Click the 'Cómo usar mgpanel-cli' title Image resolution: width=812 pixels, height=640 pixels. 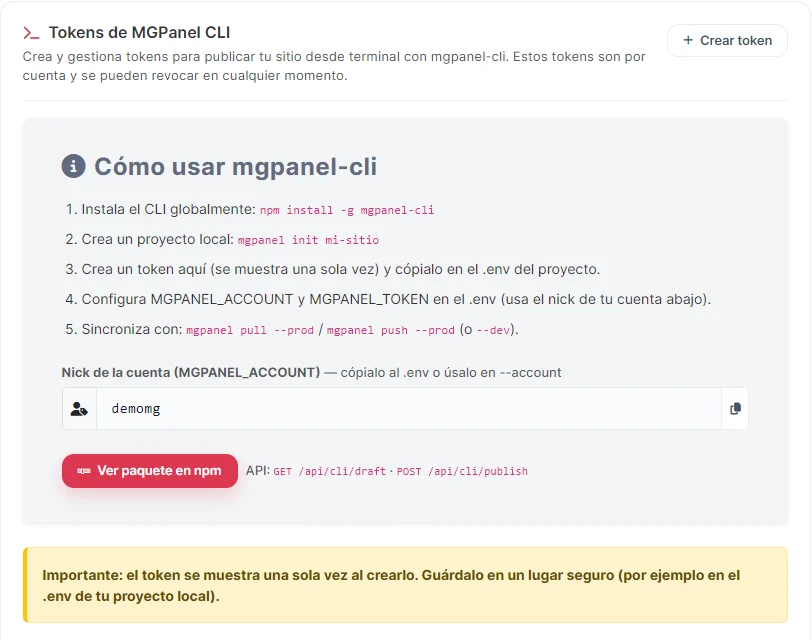(235, 166)
